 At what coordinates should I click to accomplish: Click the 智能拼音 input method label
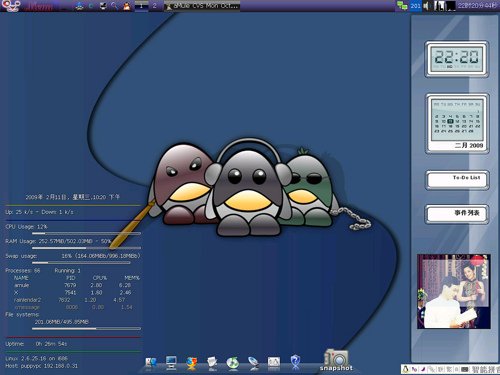coord(486,369)
